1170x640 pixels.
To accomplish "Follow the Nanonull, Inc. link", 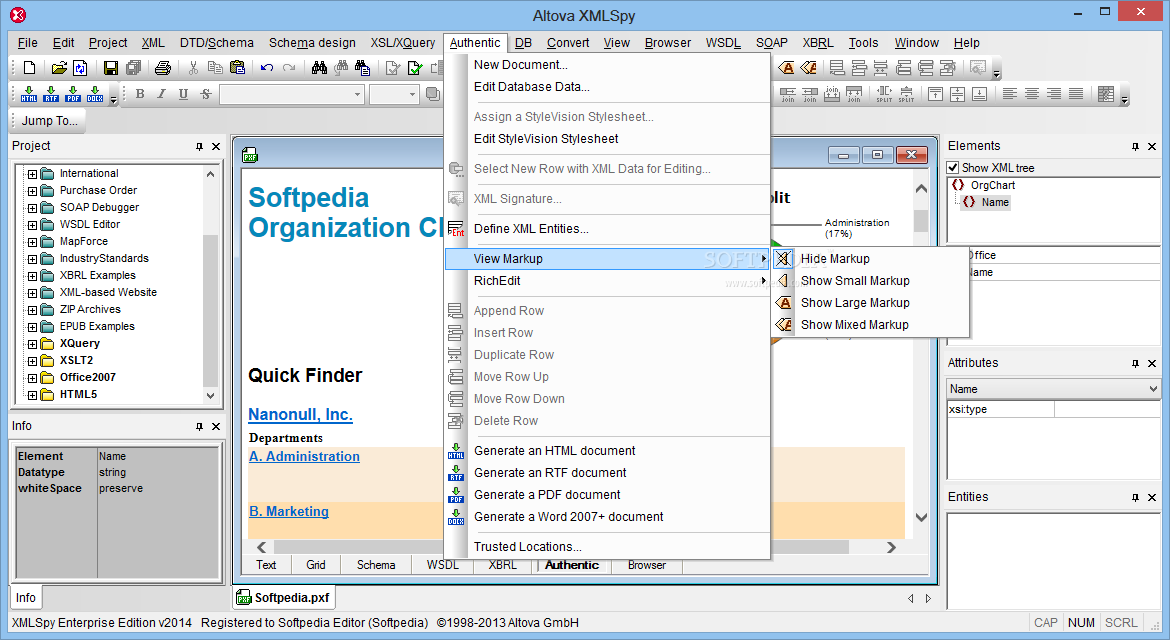I will coord(301,415).
